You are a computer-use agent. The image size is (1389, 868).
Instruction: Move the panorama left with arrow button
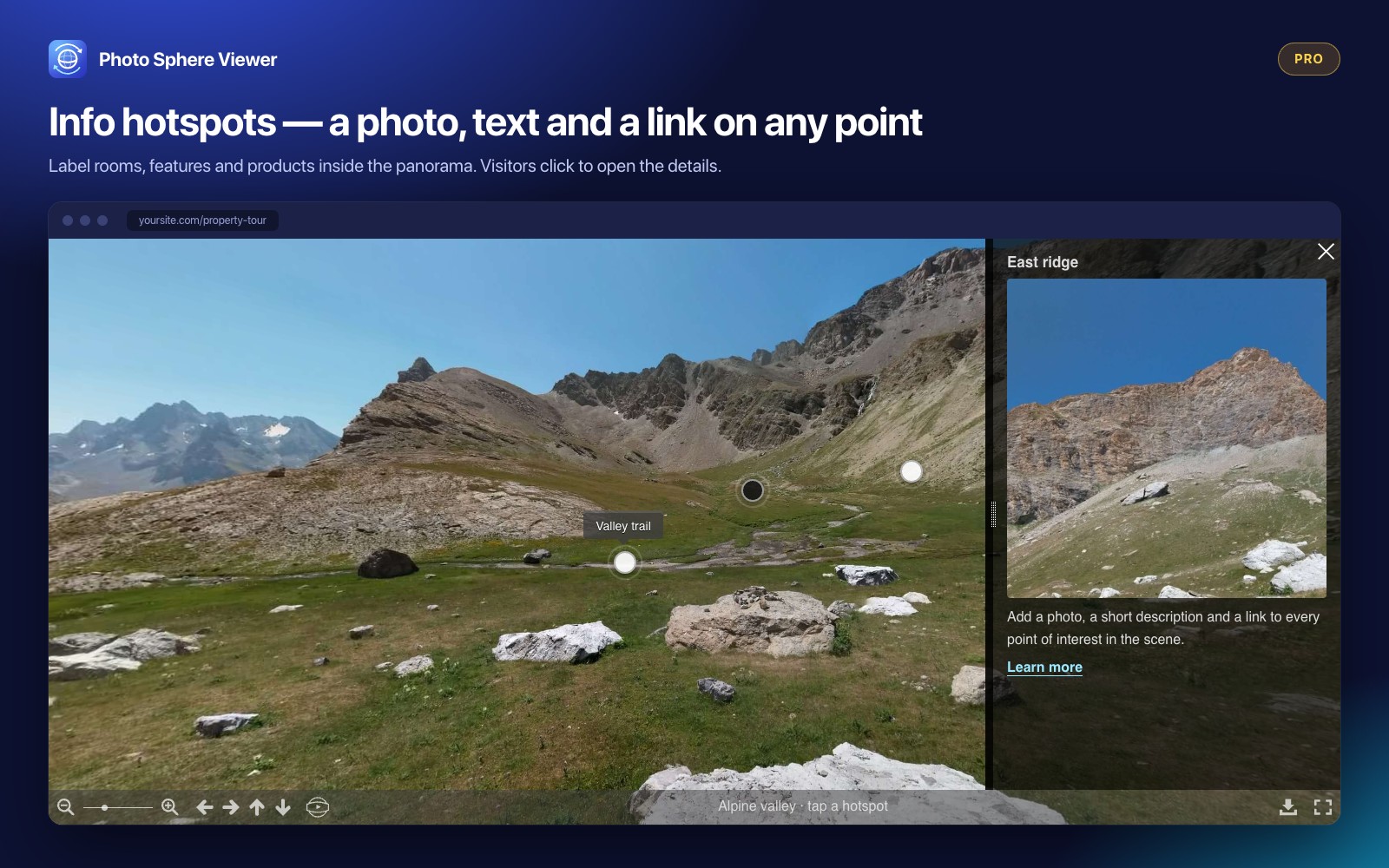(205, 807)
